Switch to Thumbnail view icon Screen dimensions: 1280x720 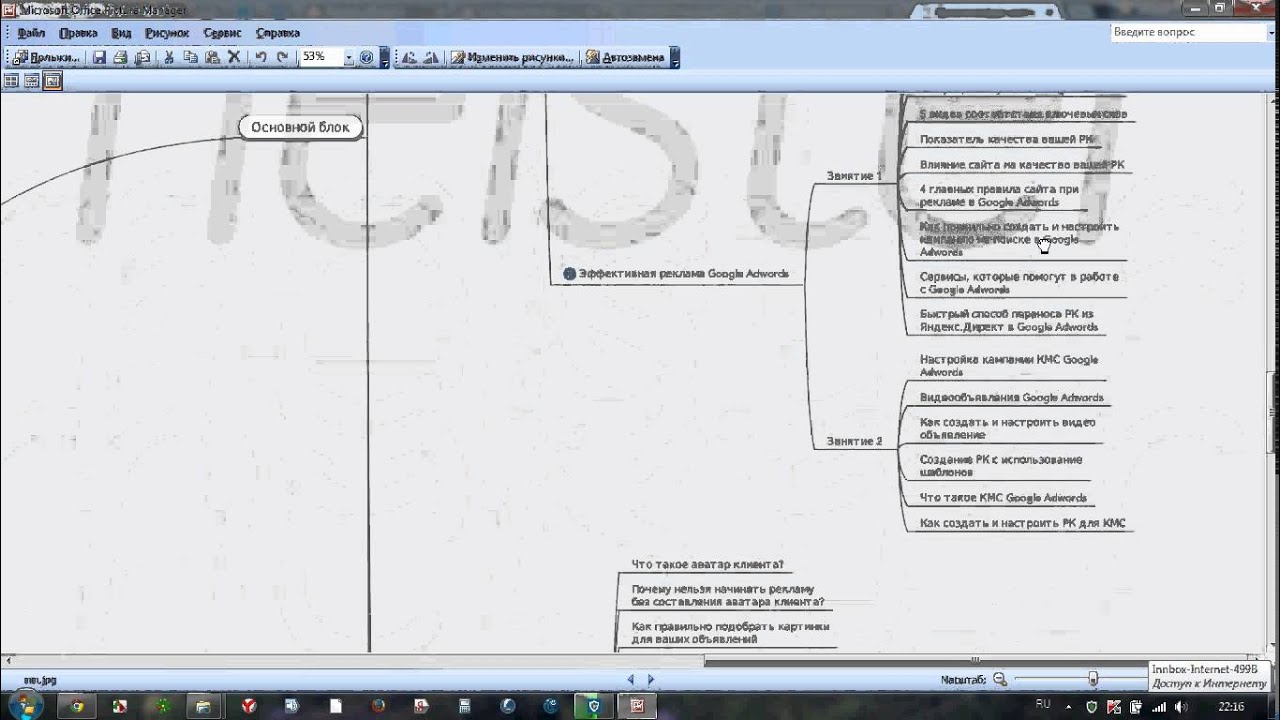coord(12,81)
